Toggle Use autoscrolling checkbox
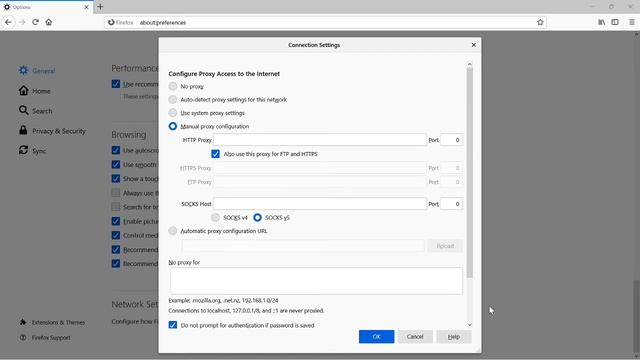This screenshot has width=640, height=360. coord(116,150)
